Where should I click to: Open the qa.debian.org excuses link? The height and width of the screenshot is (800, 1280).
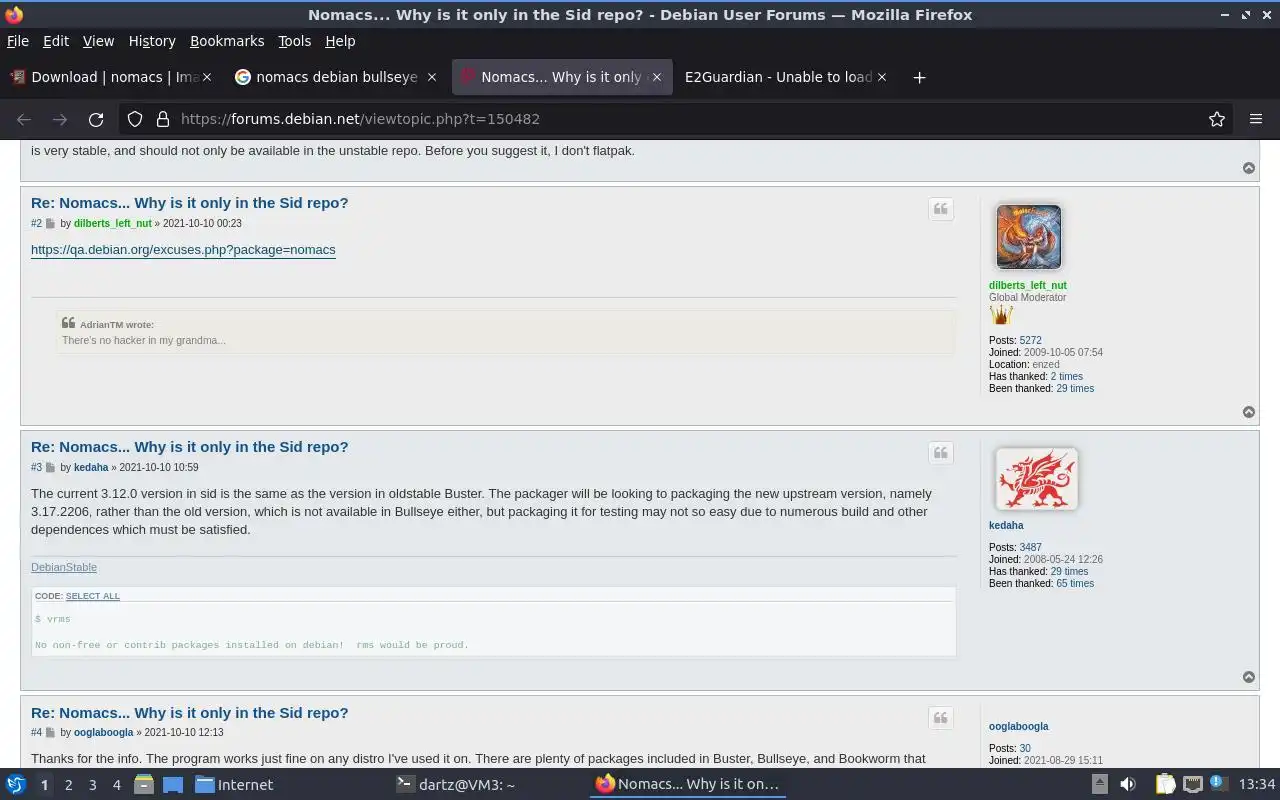pyautogui.click(x=183, y=250)
